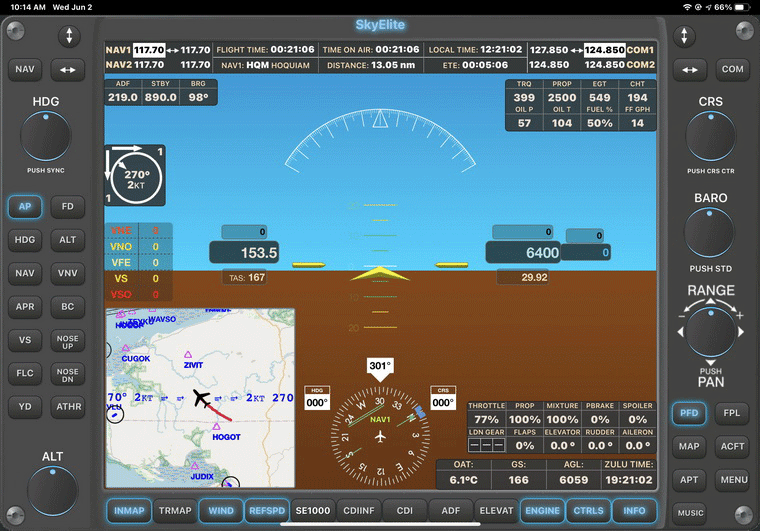Toggle the ENGINE display softkey
Image resolution: width=760 pixels, height=531 pixels.
[541, 510]
